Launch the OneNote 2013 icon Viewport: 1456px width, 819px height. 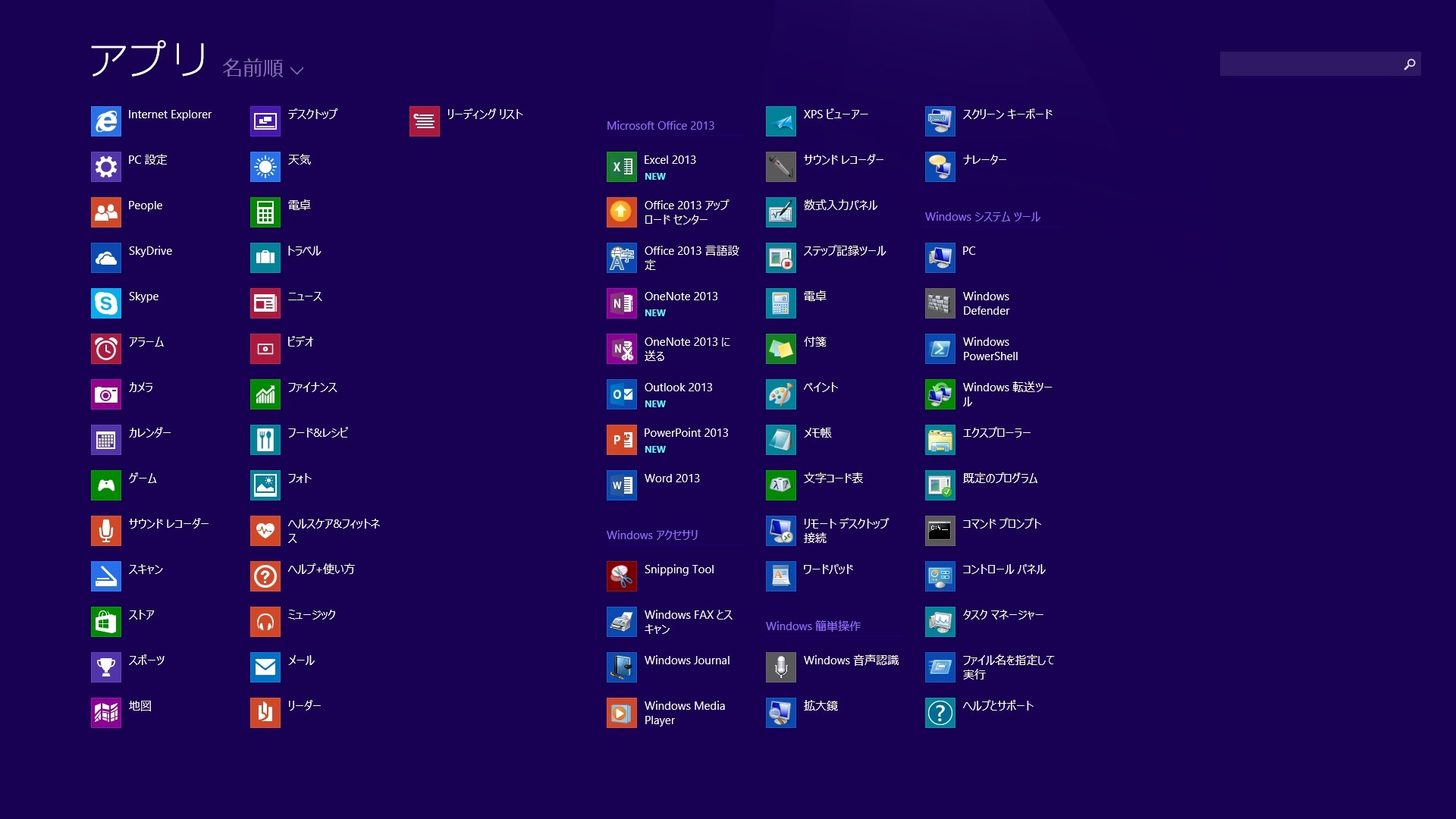click(622, 303)
